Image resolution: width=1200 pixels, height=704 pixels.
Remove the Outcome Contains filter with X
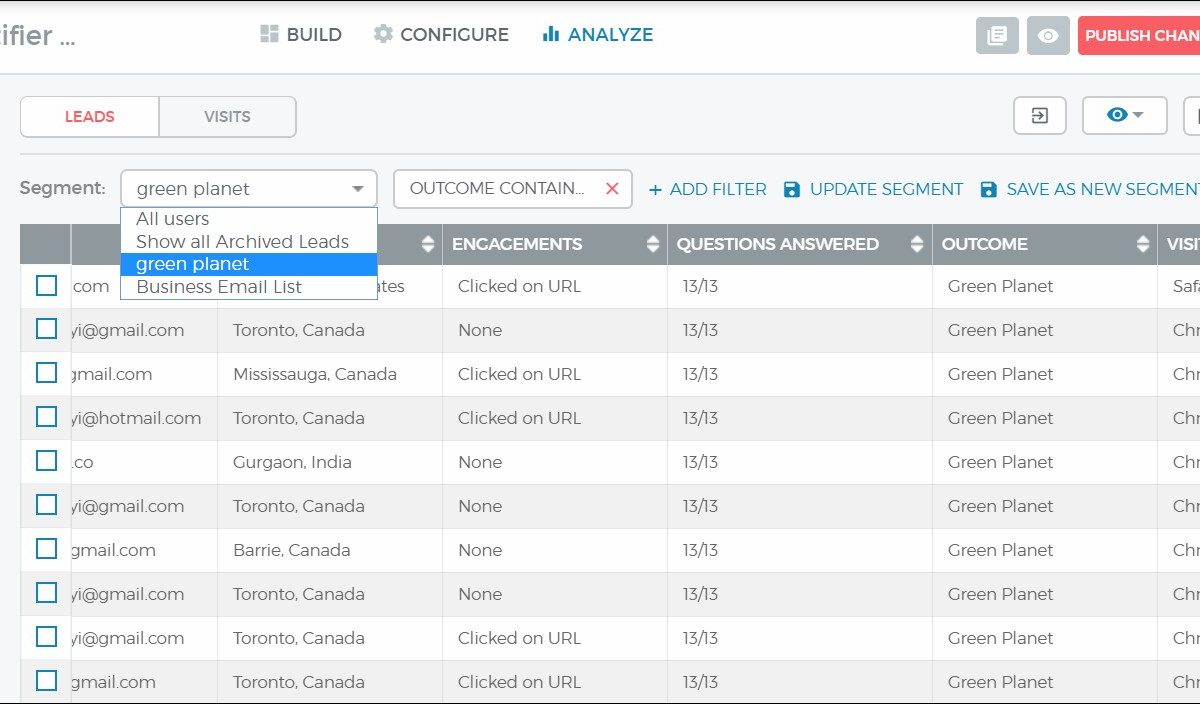tap(612, 188)
